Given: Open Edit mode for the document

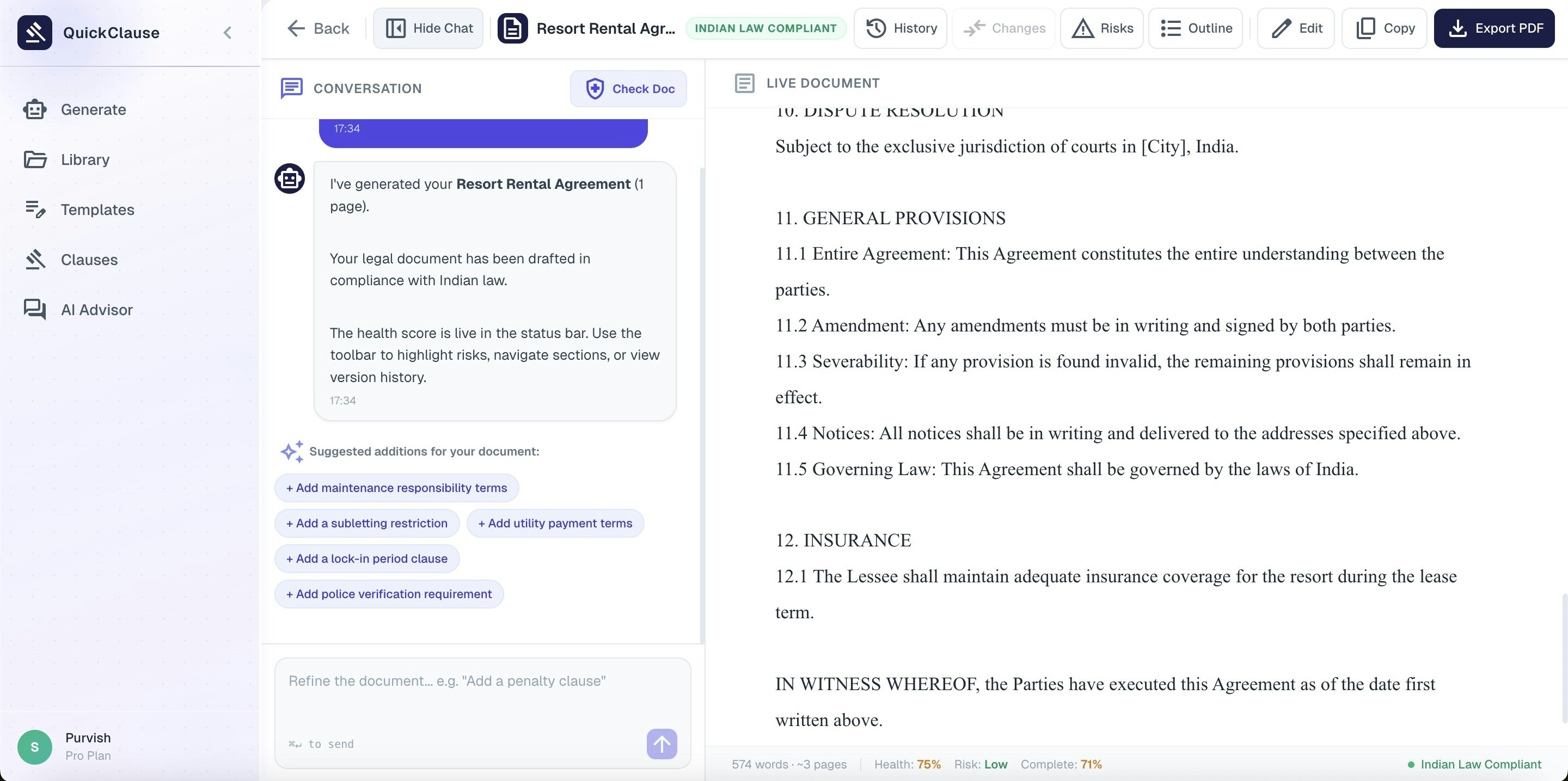Looking at the screenshot, I should 1295,28.
